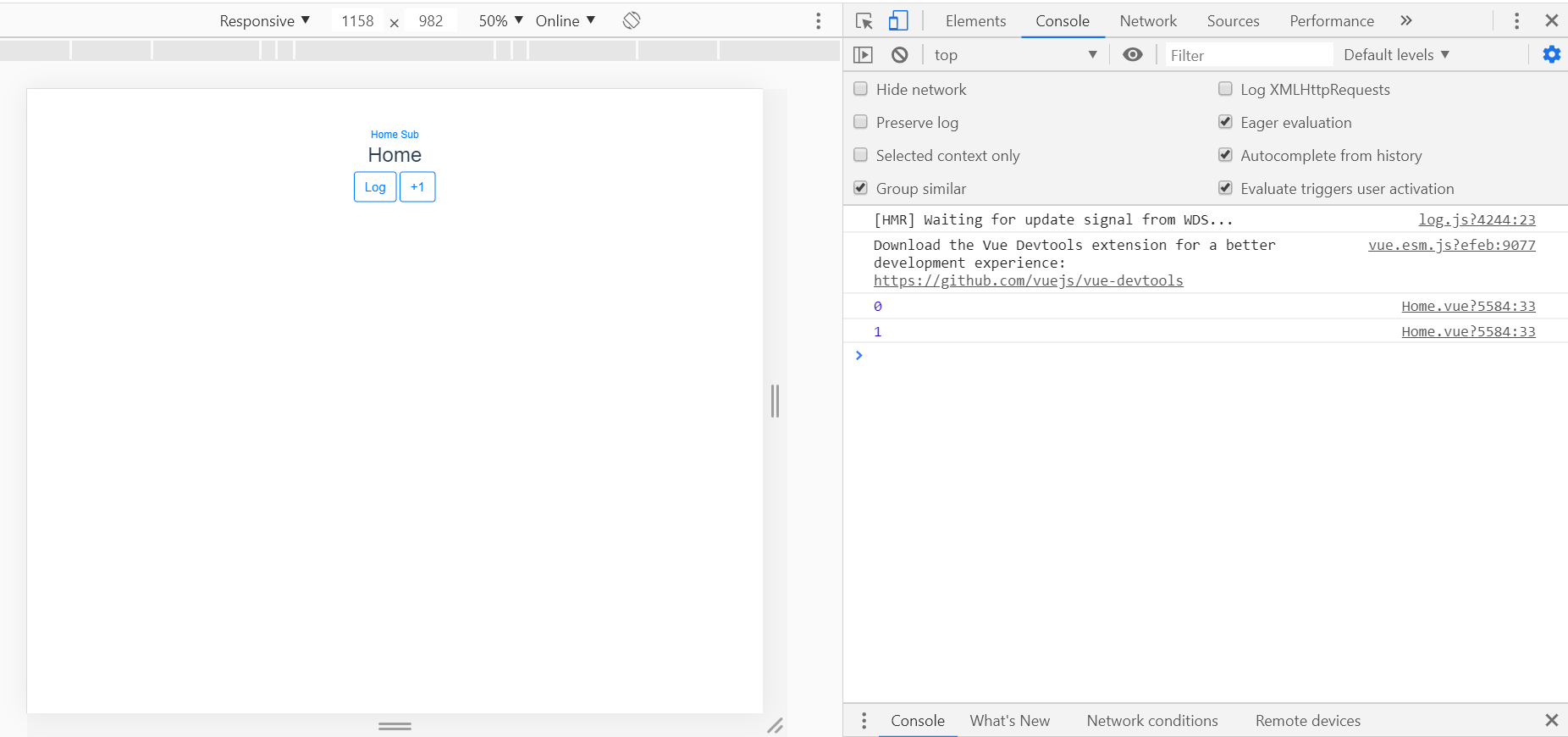Viewport: 1568px width, 737px height.
Task: Open the Sources tab
Action: (x=1233, y=21)
